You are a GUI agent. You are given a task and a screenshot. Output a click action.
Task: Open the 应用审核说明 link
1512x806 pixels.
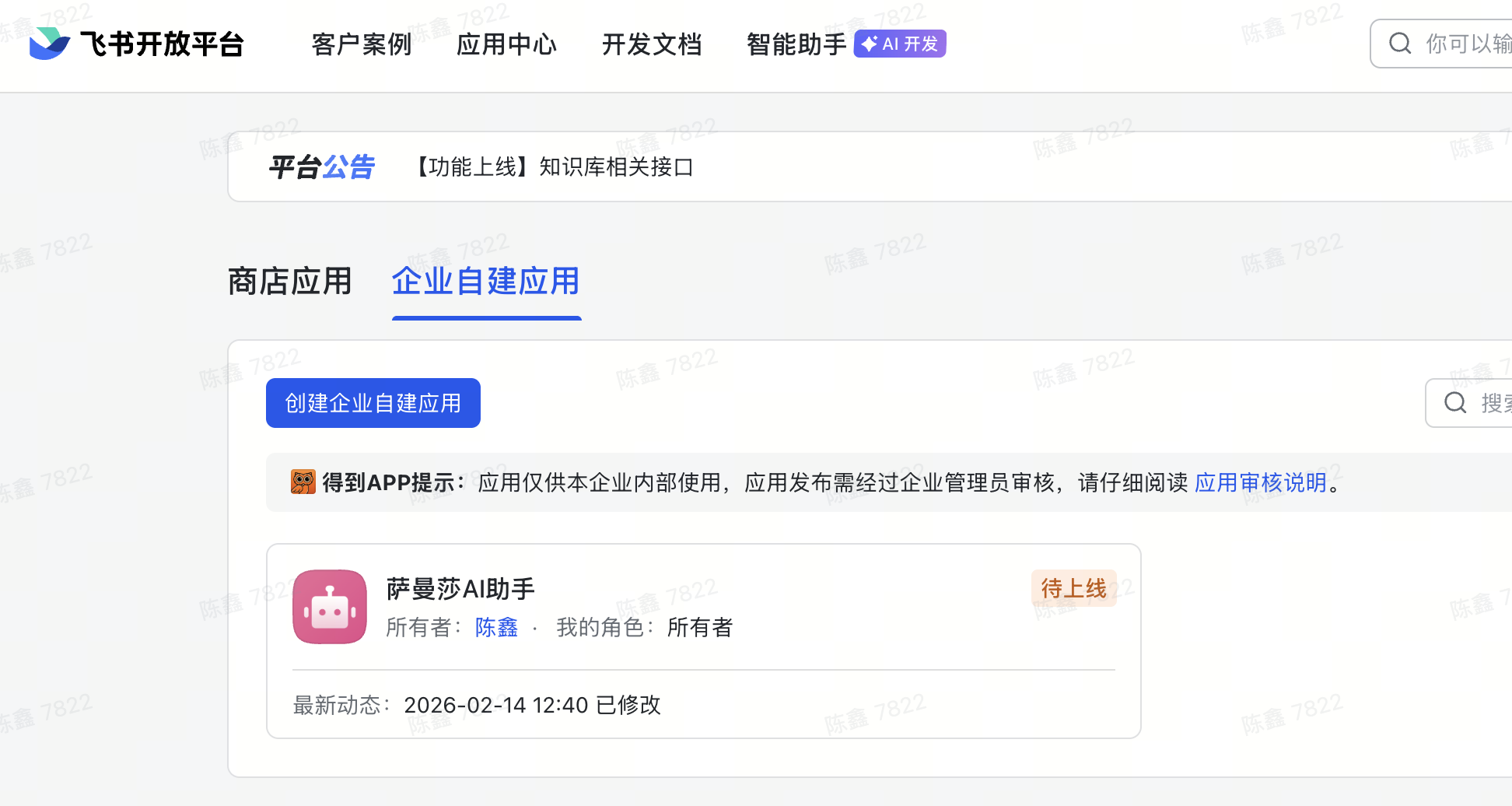click(x=1261, y=482)
